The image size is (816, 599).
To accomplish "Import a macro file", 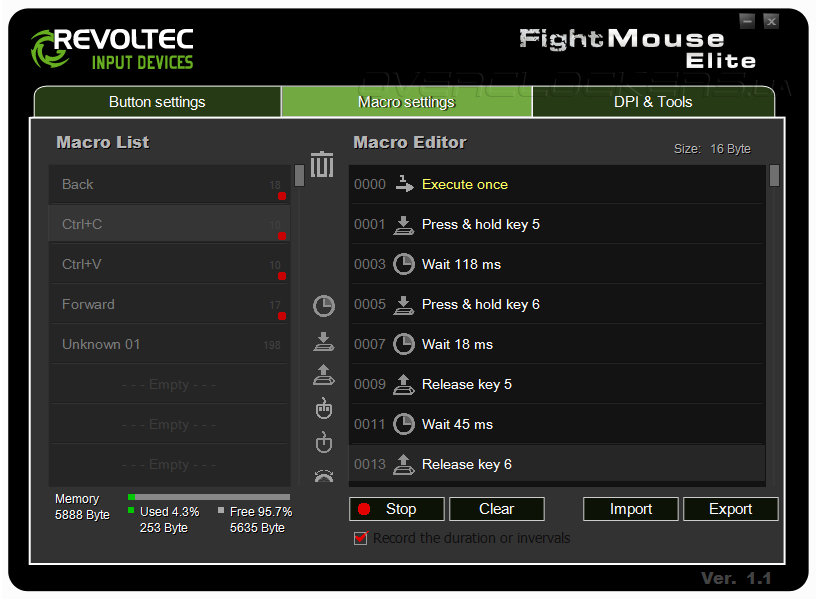I will point(631,509).
